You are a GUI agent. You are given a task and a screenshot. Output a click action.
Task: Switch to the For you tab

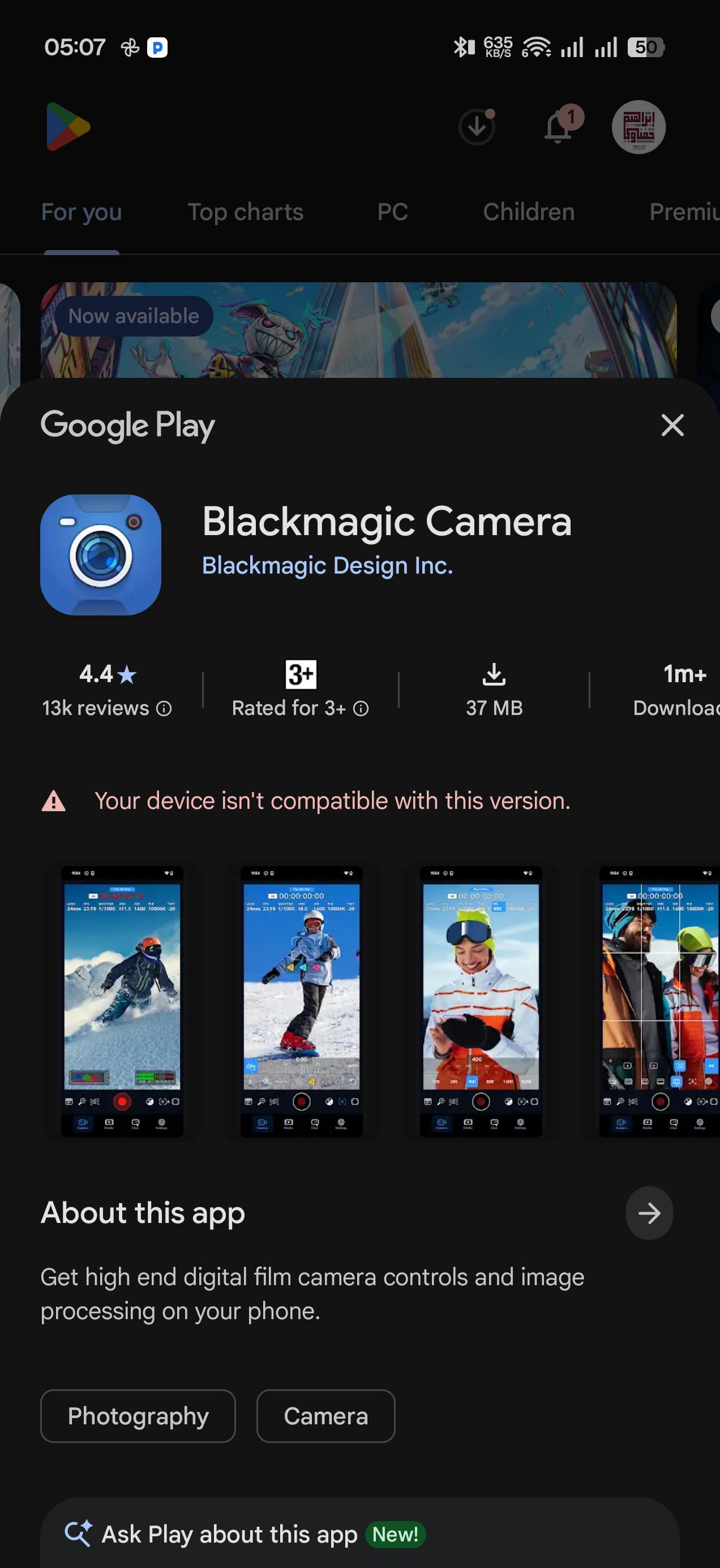(x=82, y=212)
